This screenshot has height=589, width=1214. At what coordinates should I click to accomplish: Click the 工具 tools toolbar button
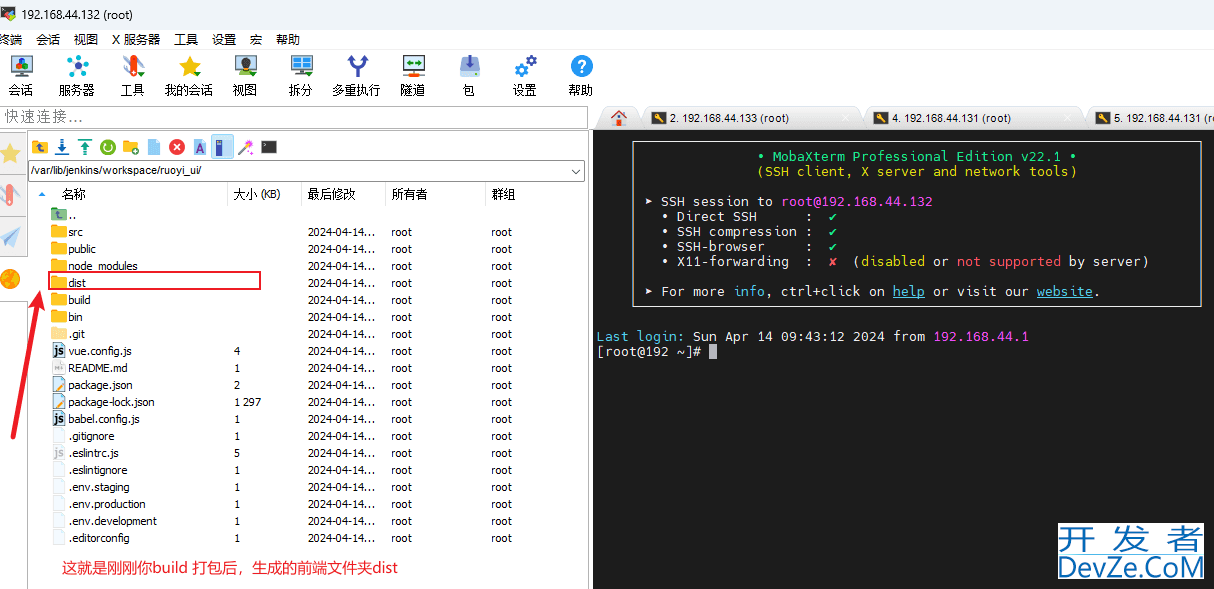click(x=133, y=76)
